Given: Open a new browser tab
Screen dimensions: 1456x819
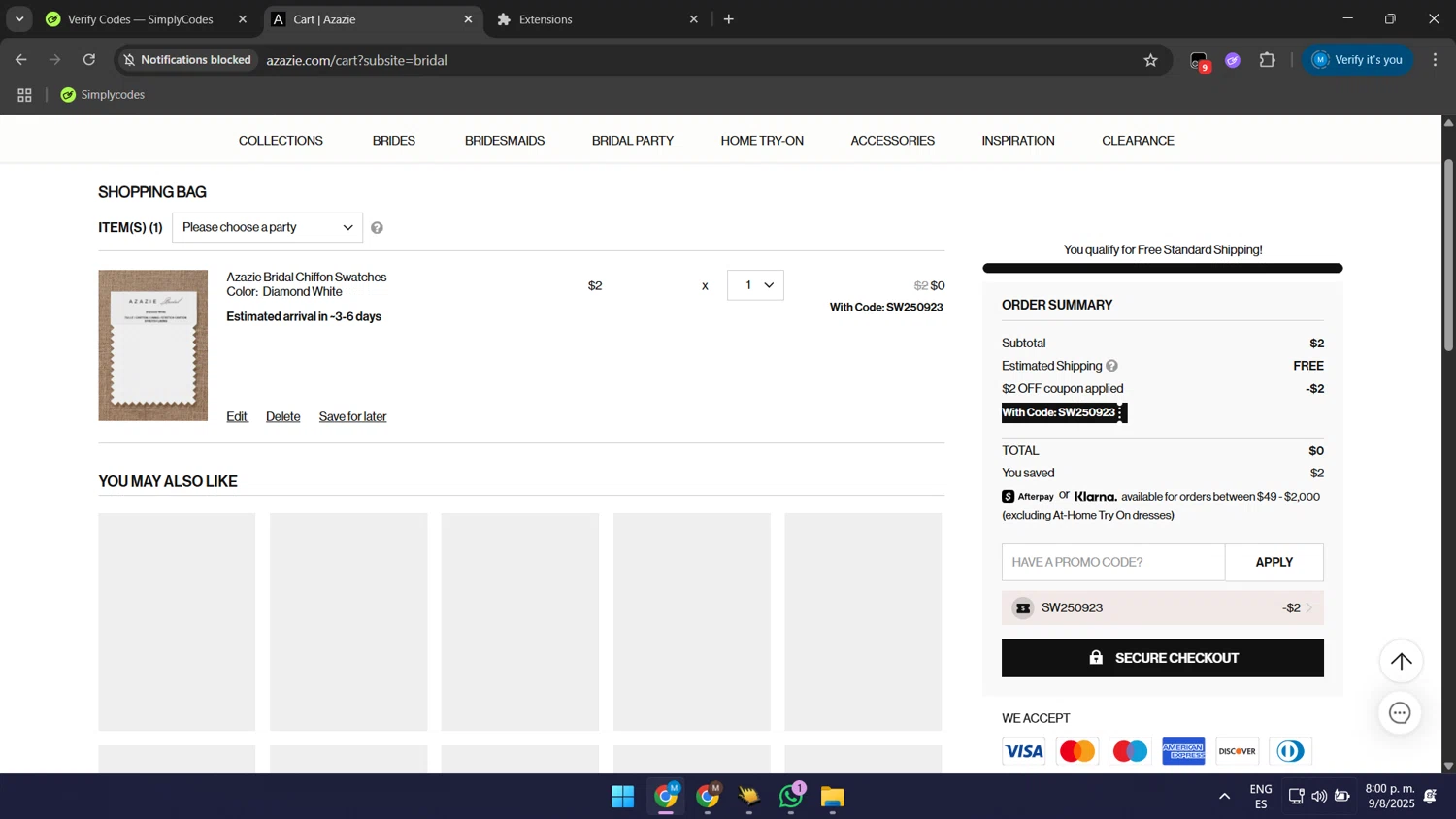Looking at the screenshot, I should (729, 19).
